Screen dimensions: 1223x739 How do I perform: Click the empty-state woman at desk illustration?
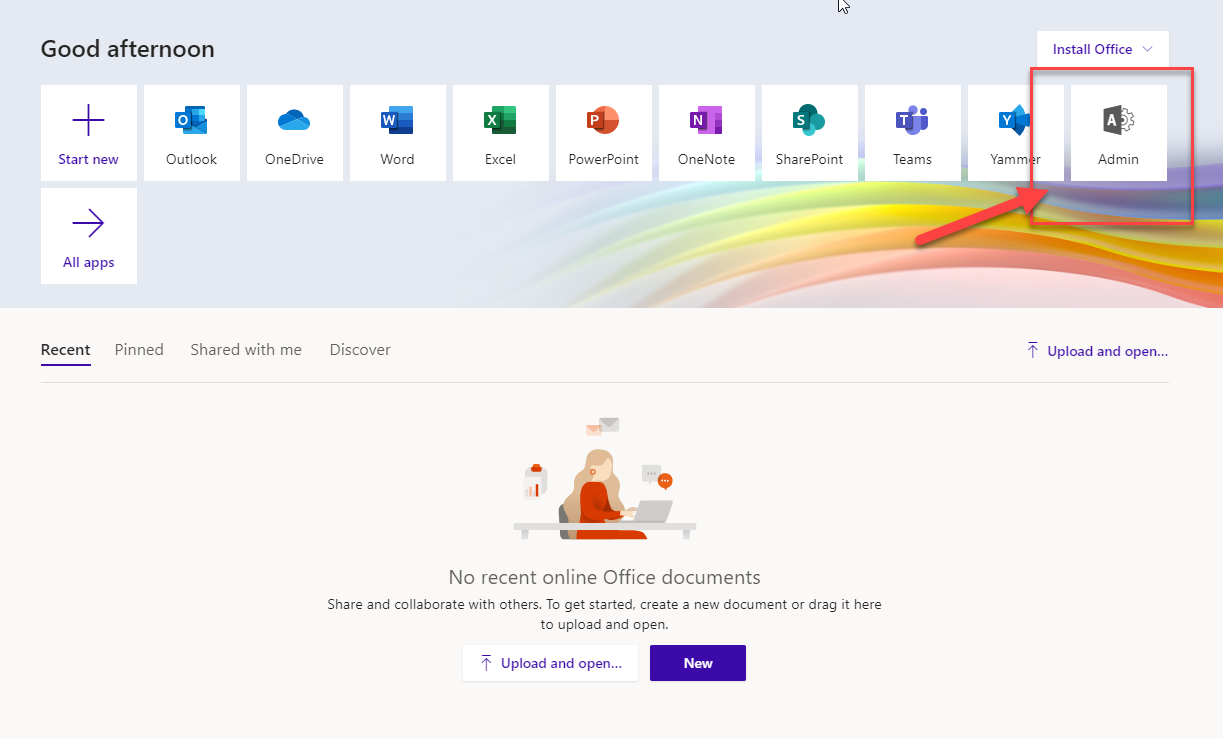click(605, 480)
